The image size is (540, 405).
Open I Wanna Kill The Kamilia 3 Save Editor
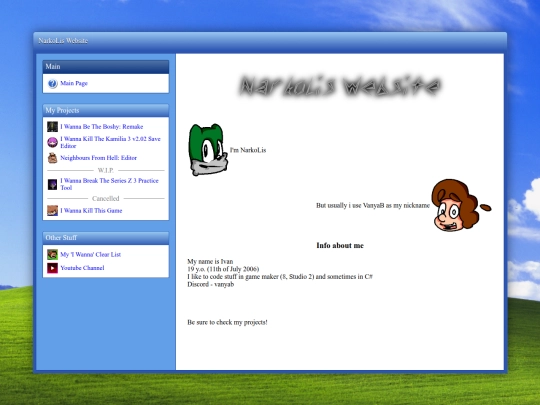pyautogui.click(x=110, y=142)
